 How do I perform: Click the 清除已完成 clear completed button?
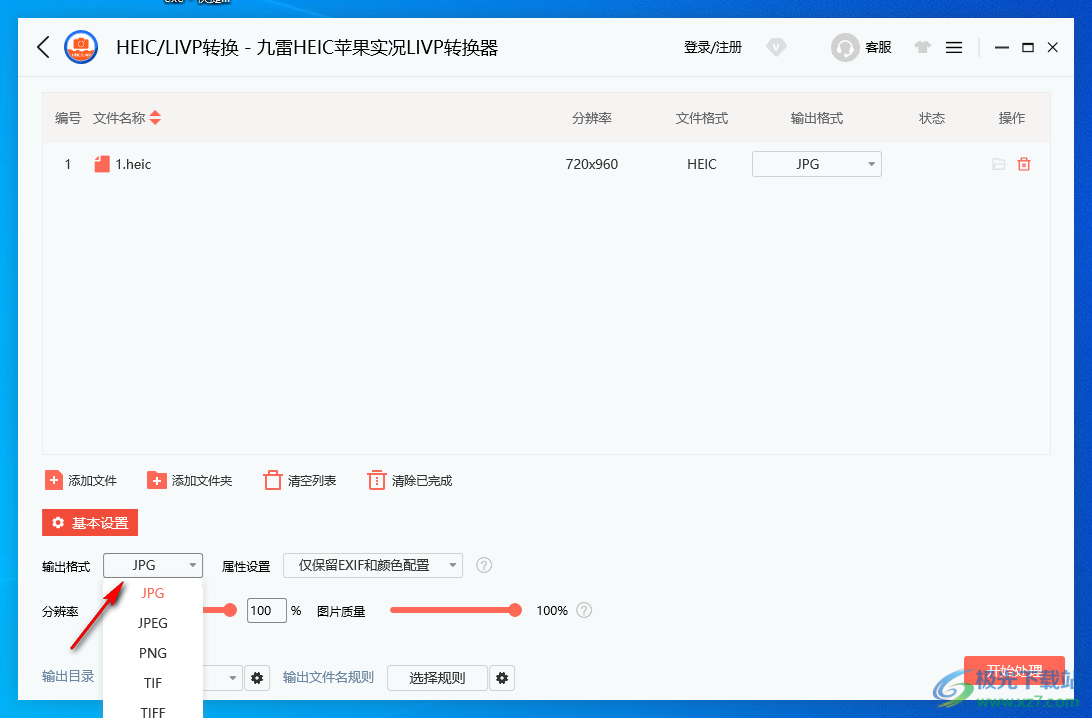coord(410,481)
